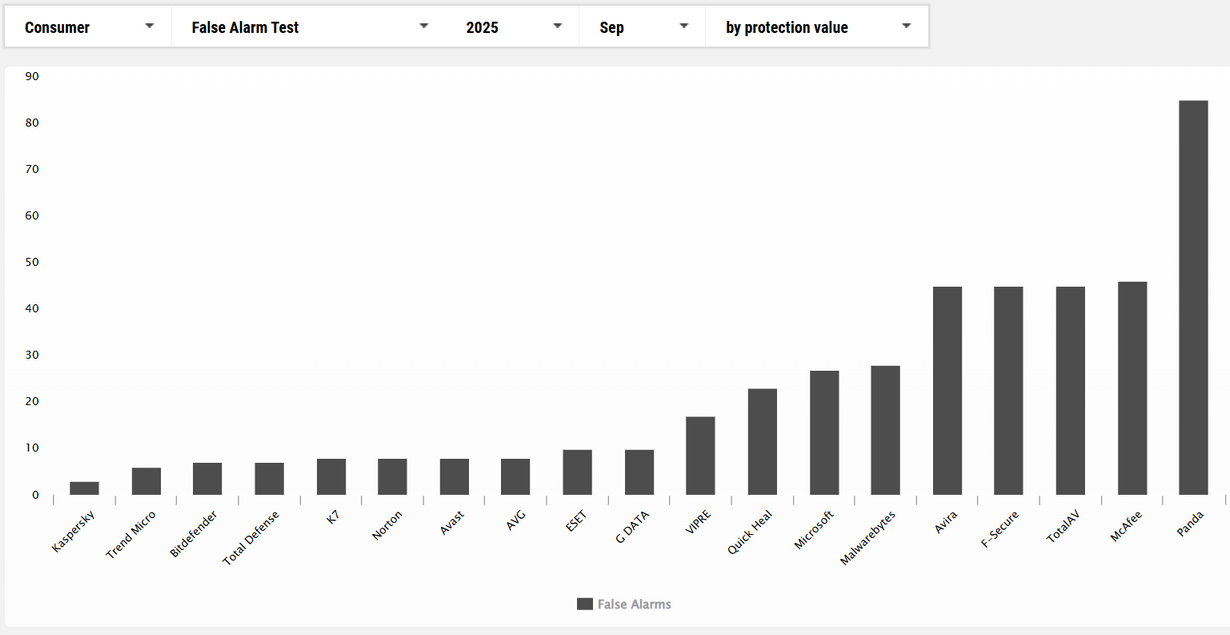This screenshot has height=635, width=1230.
Task: Click the 90 value on y-axis
Action: click(32, 76)
